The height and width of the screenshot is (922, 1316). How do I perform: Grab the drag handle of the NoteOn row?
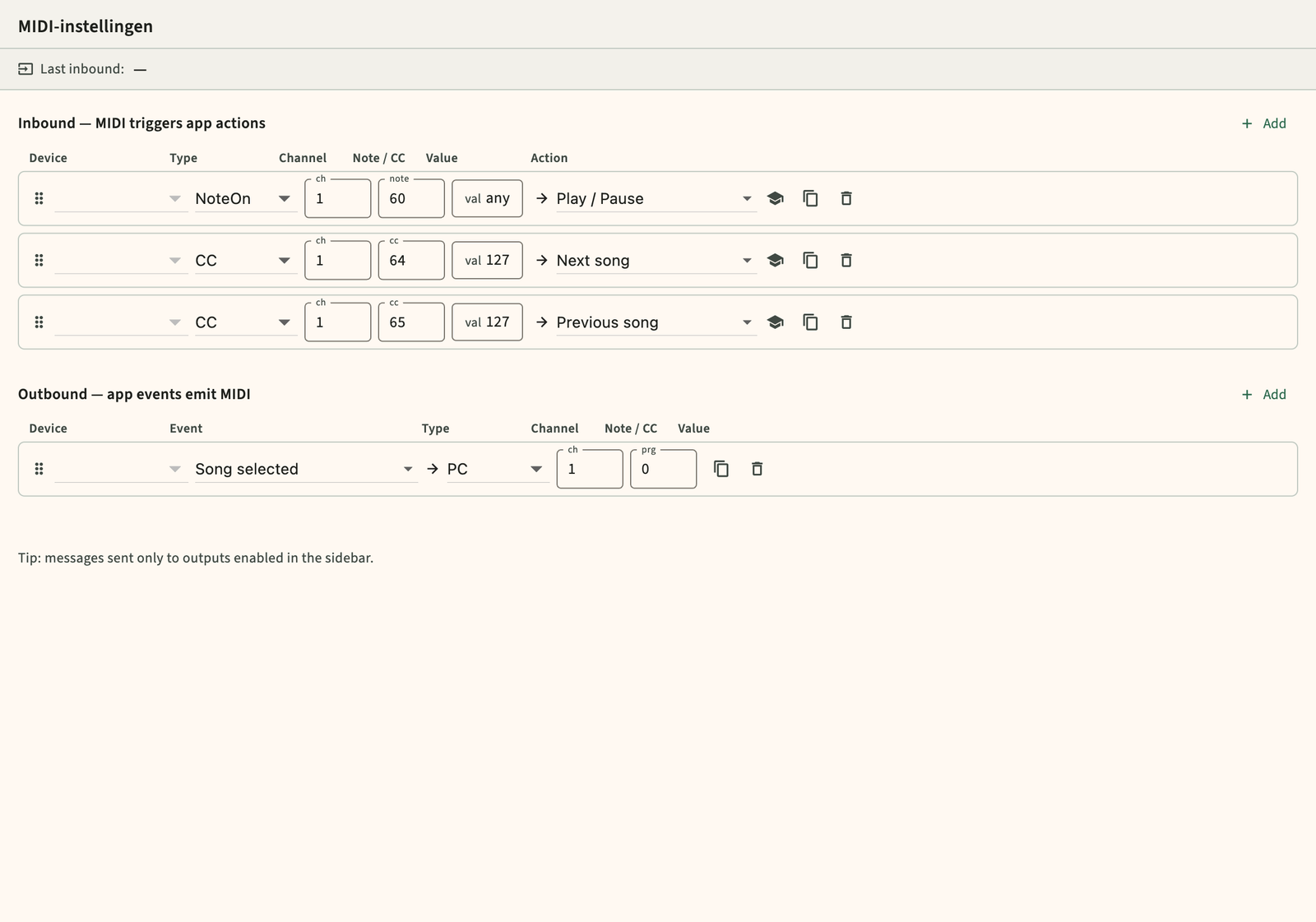click(39, 198)
